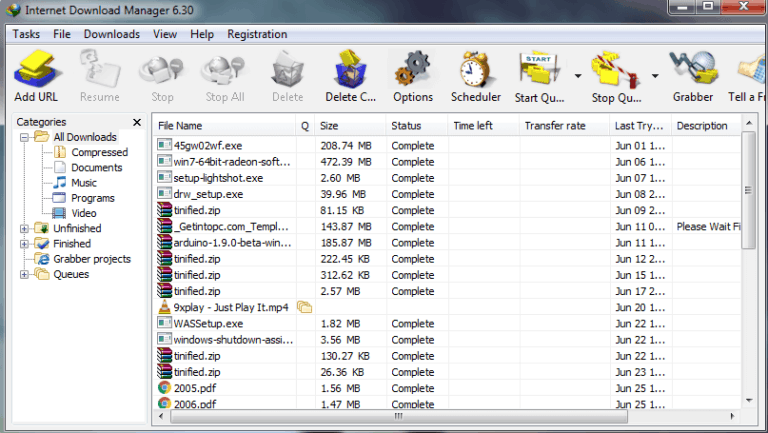Viewport: 768px width, 433px height.
Task: Select the Video category folder
Action: pyautogui.click(x=84, y=213)
